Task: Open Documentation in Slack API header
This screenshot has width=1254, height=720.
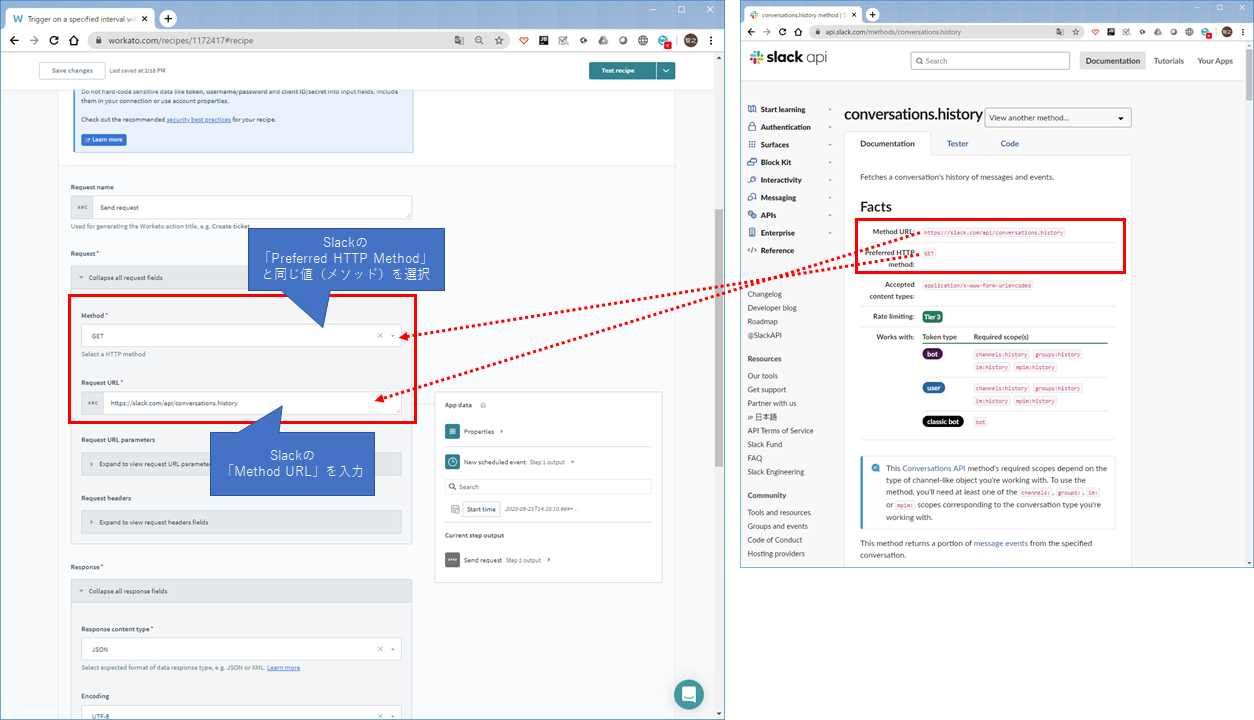Action: [x=1113, y=61]
